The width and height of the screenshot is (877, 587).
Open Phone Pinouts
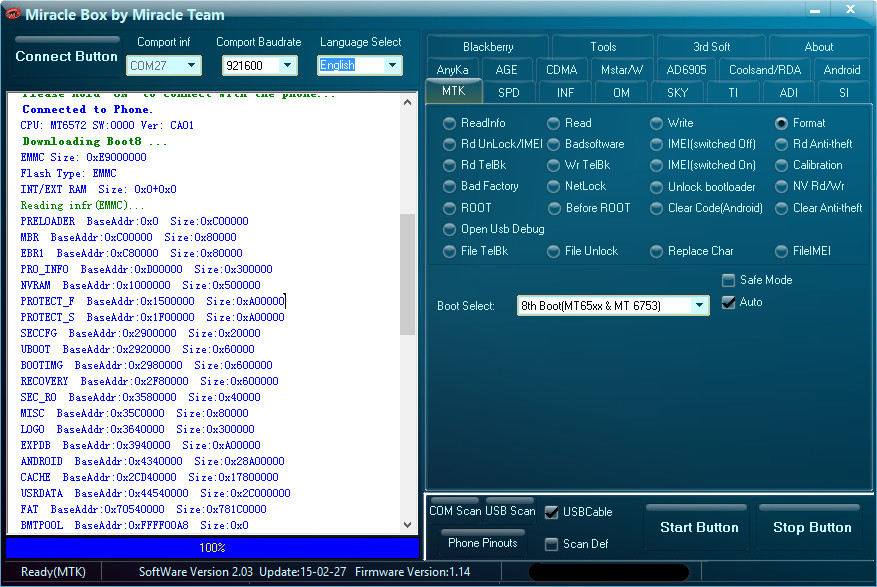[483, 542]
